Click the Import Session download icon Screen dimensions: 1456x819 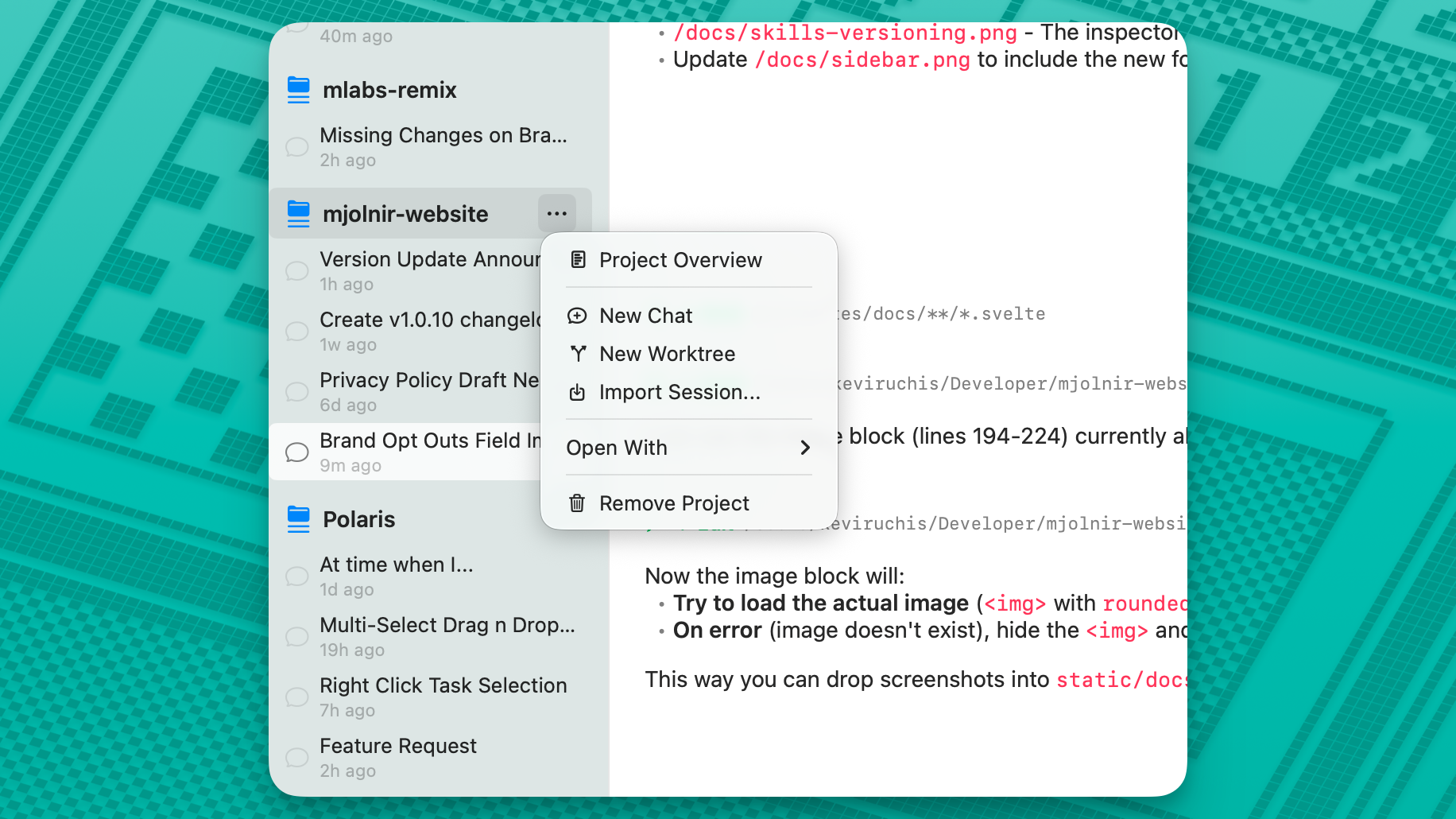[x=577, y=392]
